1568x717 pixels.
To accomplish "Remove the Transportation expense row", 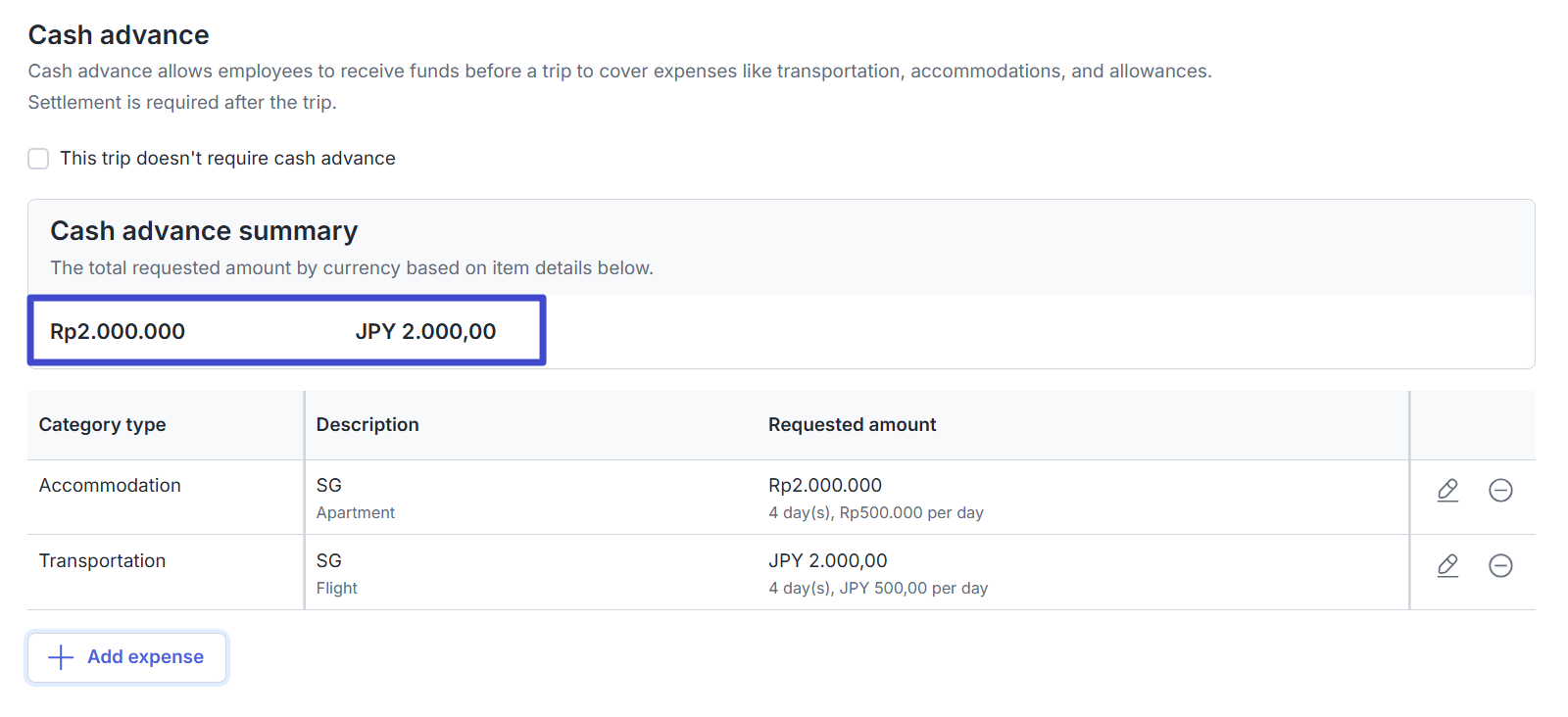I will (1500, 565).
